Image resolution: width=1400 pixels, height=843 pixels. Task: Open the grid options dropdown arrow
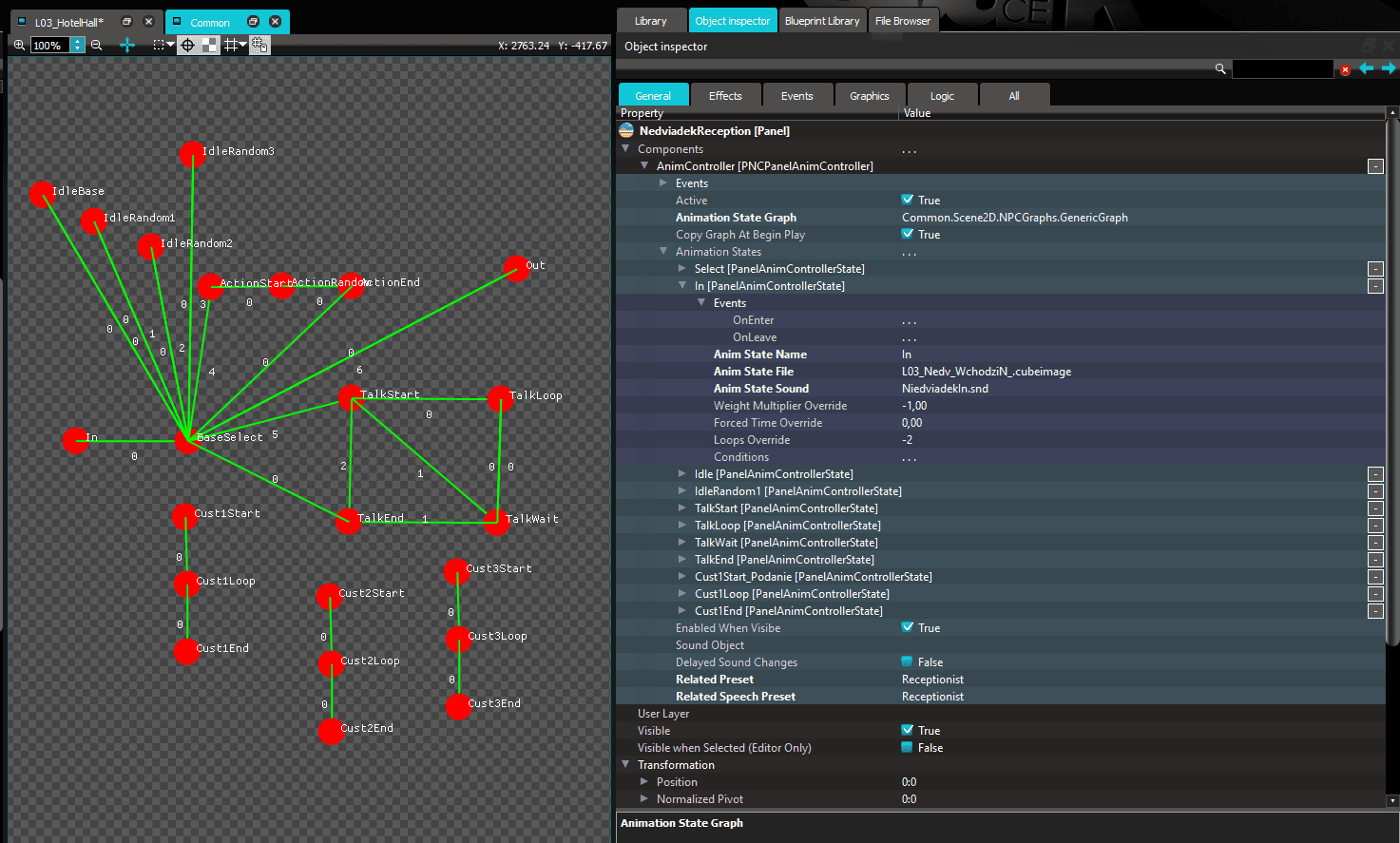pos(243,45)
